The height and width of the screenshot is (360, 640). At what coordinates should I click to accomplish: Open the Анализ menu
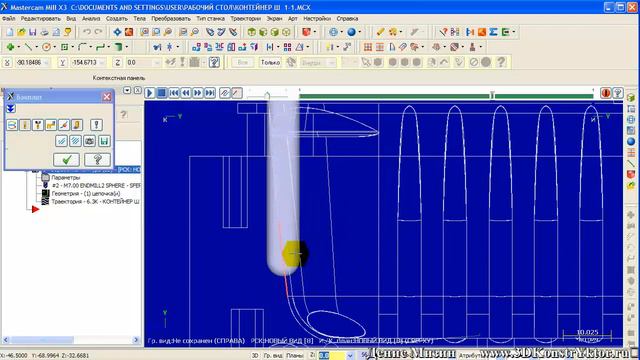tap(91, 19)
